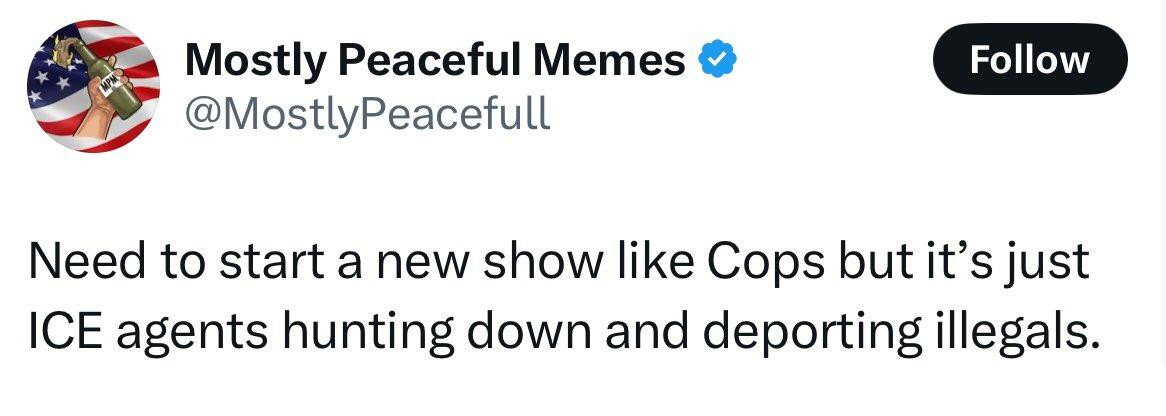Open the @MostlyPeacefull handle link

point(367,114)
